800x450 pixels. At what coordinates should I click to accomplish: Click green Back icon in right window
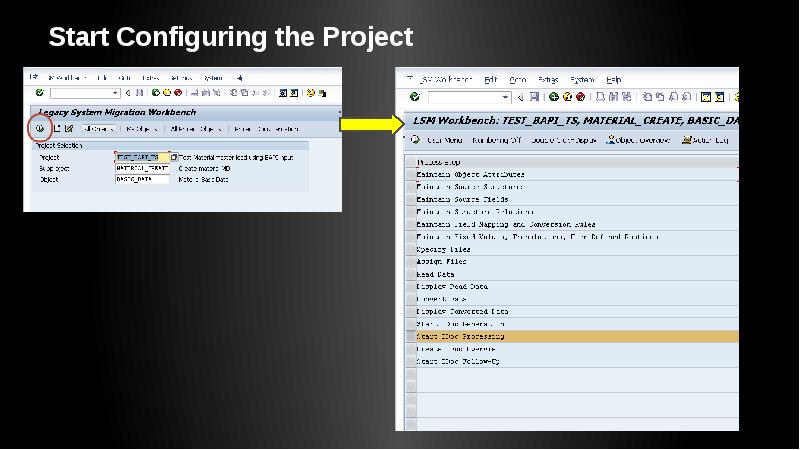point(554,96)
